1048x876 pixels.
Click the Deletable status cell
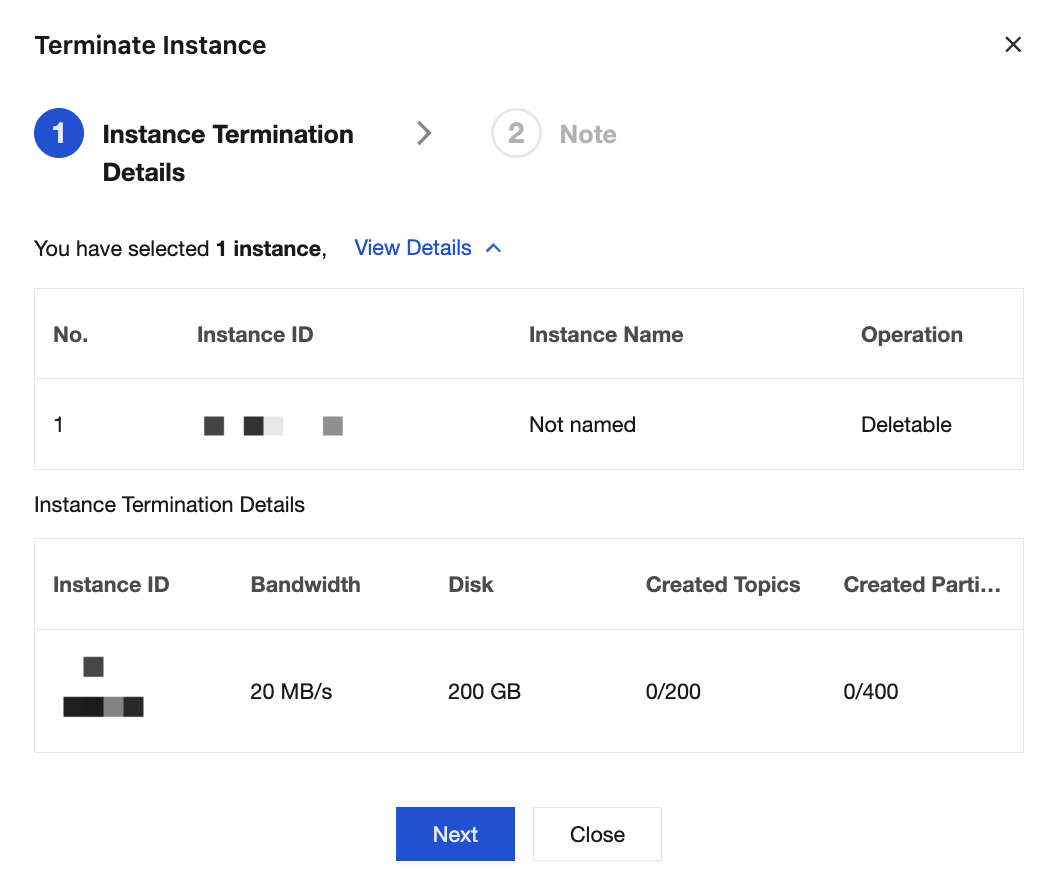(x=906, y=425)
